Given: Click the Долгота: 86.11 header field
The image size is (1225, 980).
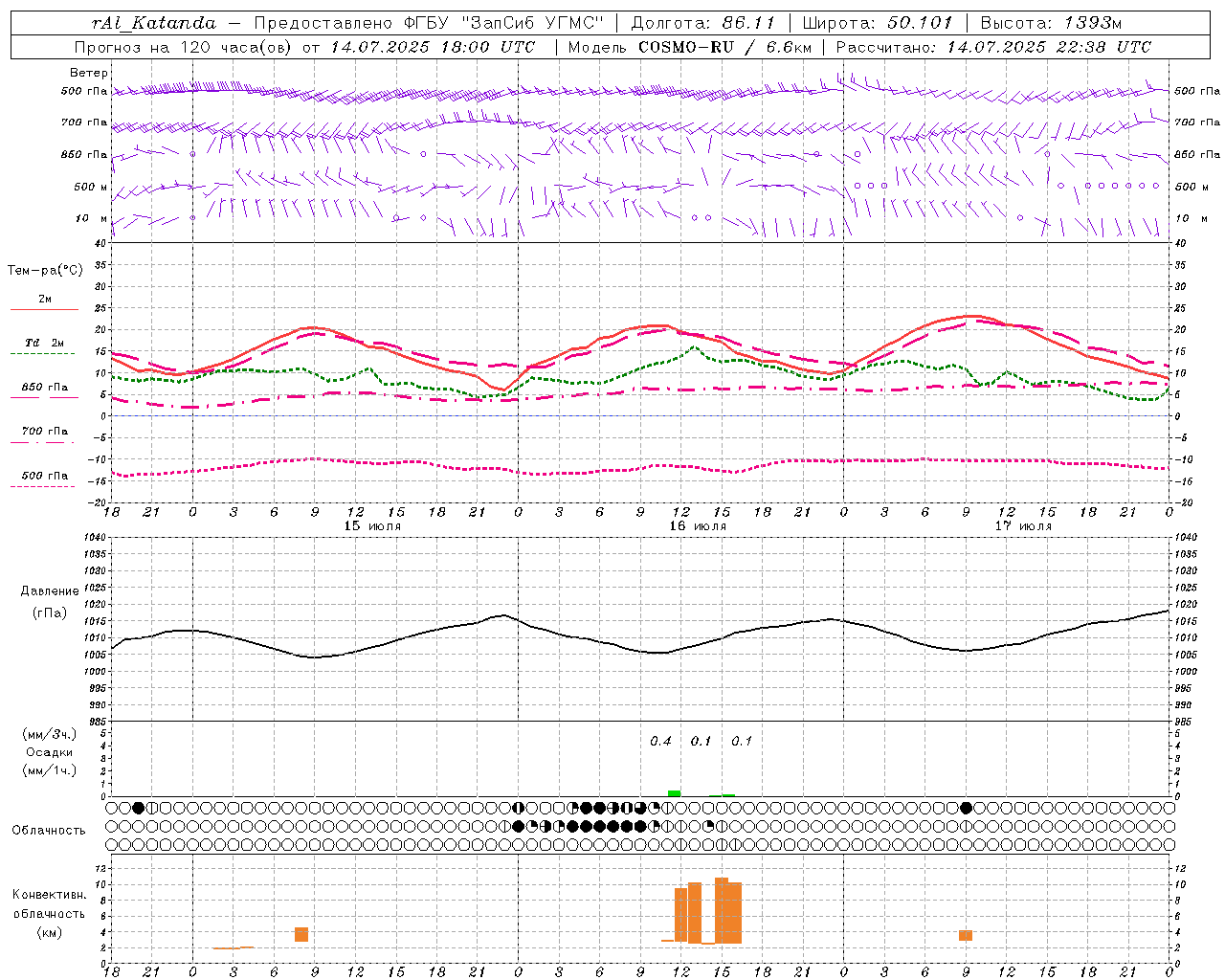Looking at the screenshot, I should pyautogui.click(x=703, y=23).
